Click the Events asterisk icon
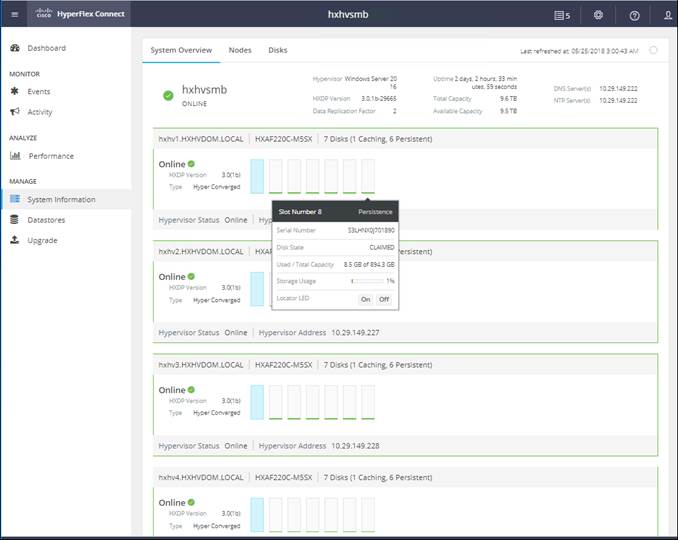Image resolution: width=678 pixels, height=540 pixels. [x=15, y=91]
